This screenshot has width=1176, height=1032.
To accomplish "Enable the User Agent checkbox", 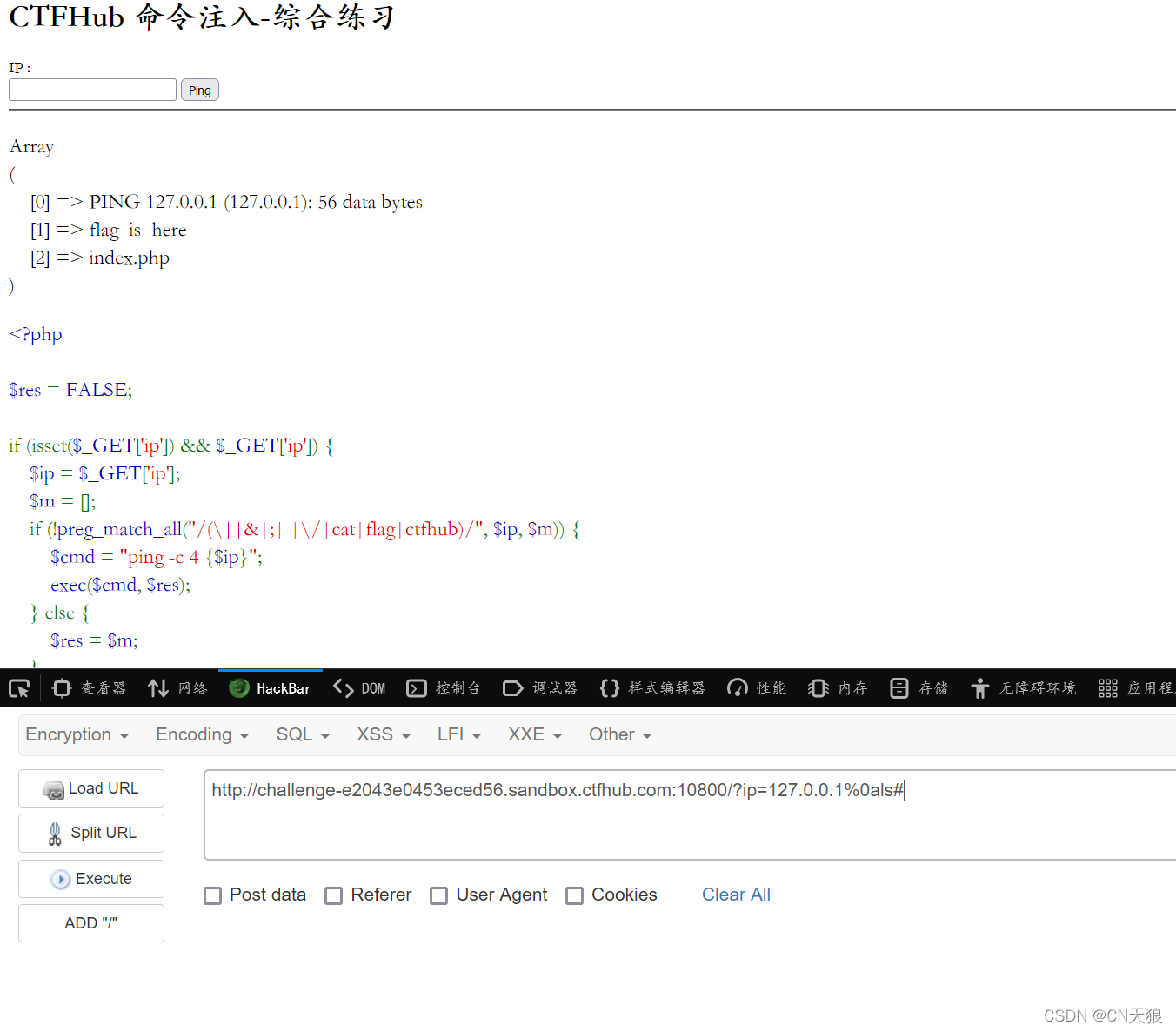I will (439, 895).
